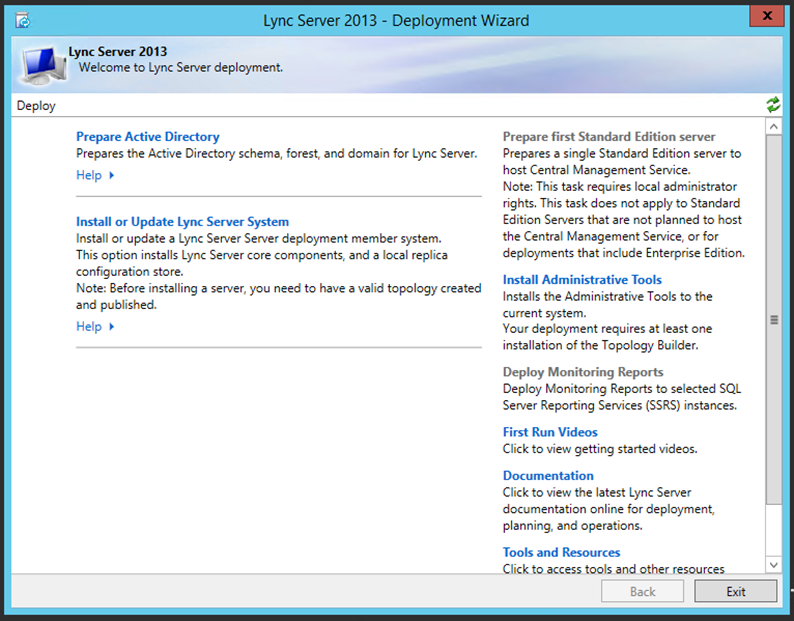
Task: Click greyed Prepare first Standard Edition server heading
Action: tap(609, 137)
